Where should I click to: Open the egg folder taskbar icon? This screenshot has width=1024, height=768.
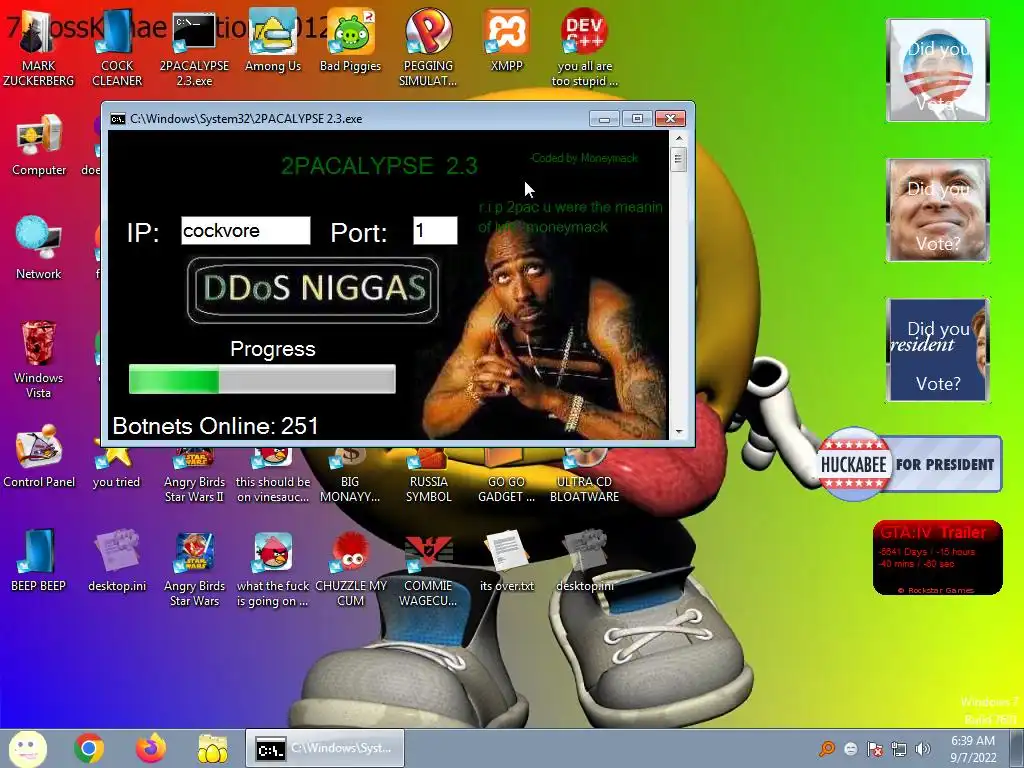[212, 748]
